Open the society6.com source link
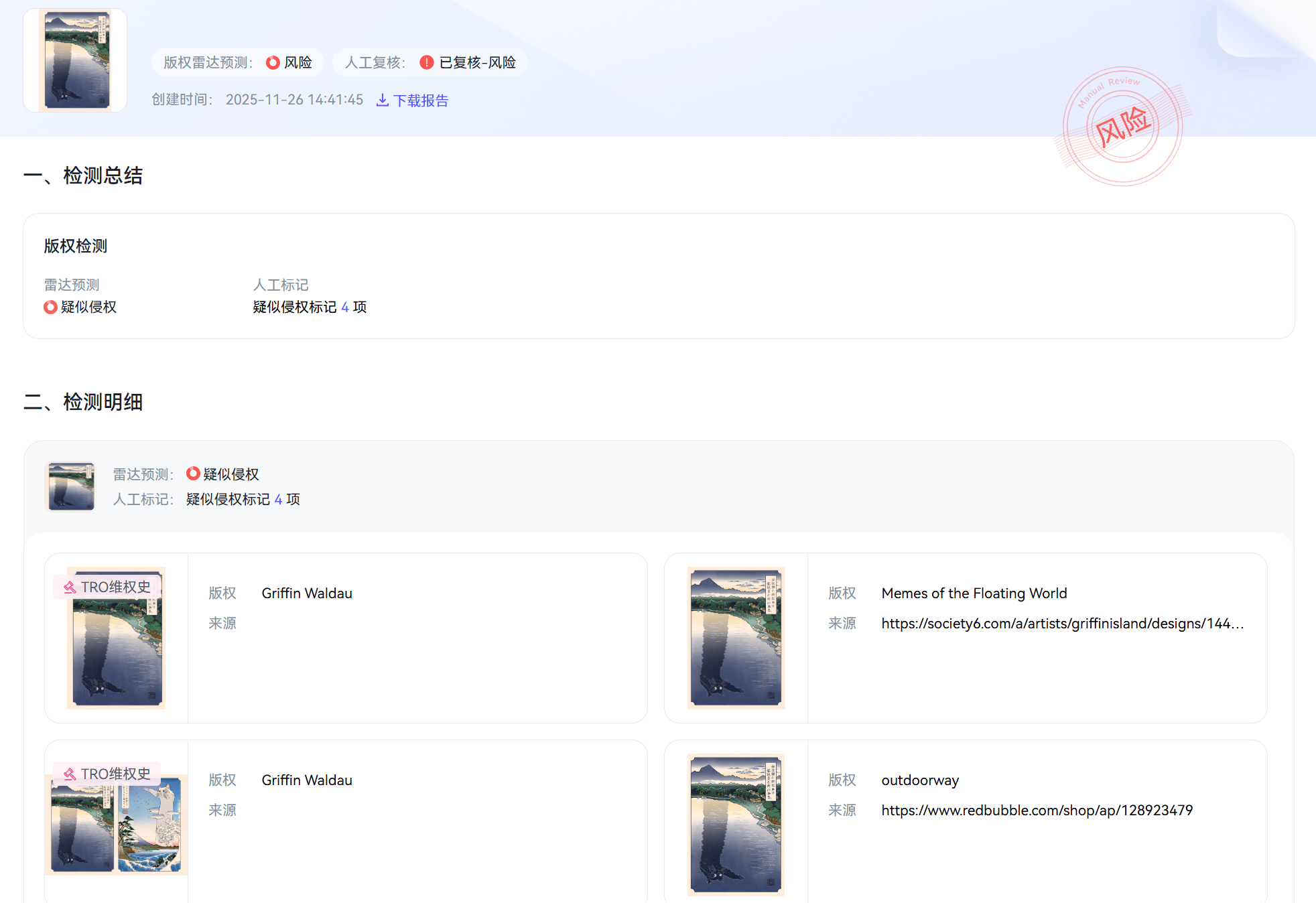Viewport: 1316px width, 903px height. 1062,623
